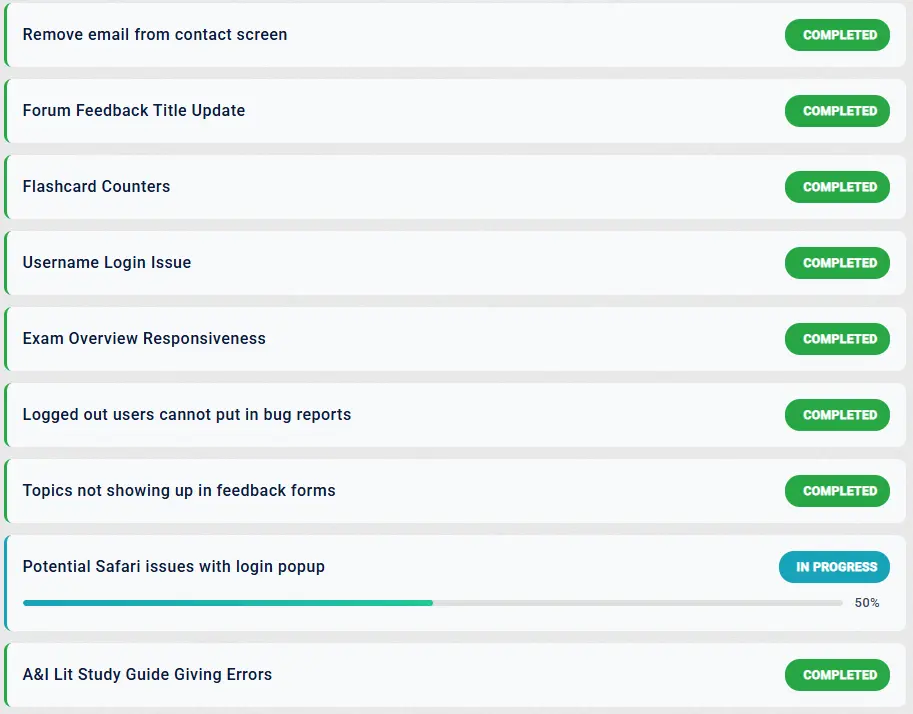Click the COMPLETED badge on 'Exam Overview Responsiveness'
The height and width of the screenshot is (714, 913).
[837, 338]
